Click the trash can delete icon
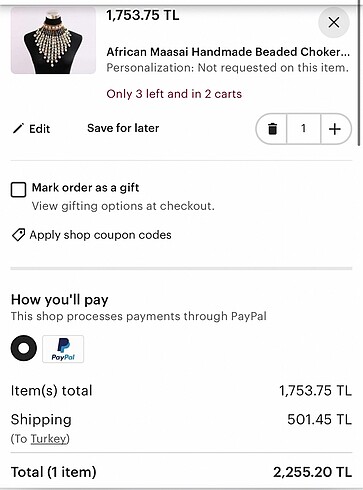Screen dimensions: 363x490 [x=272, y=129]
